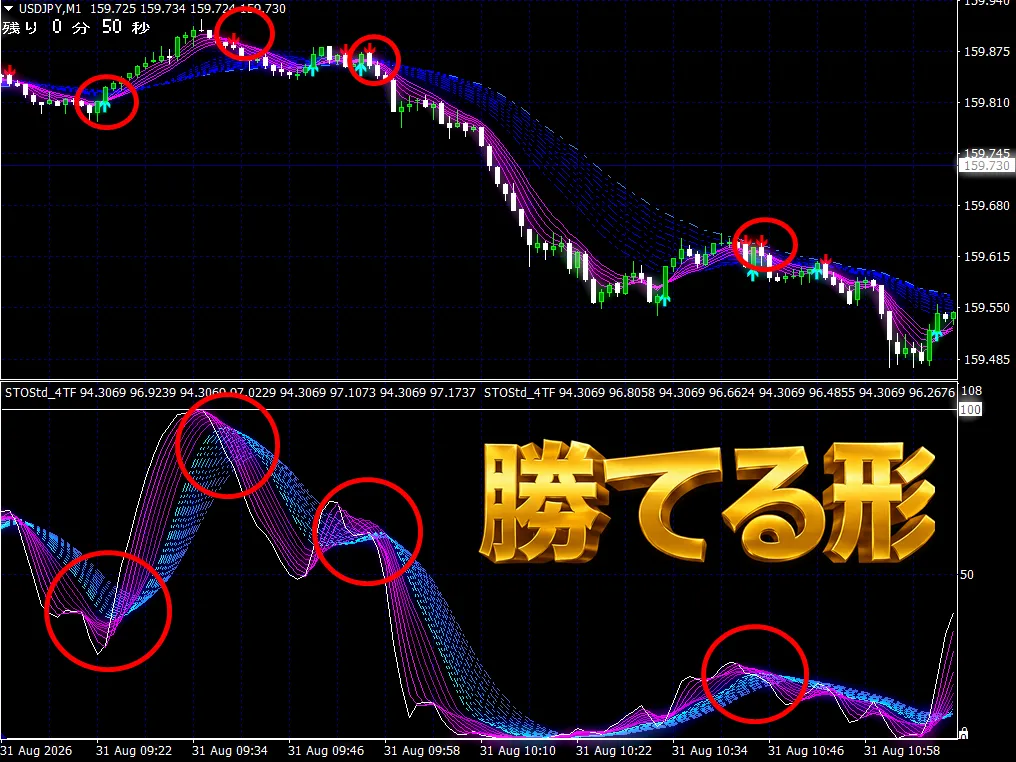The height and width of the screenshot is (762, 1016).
Task: Click the lock icon at indicator window corner
Action: pos(964,733)
